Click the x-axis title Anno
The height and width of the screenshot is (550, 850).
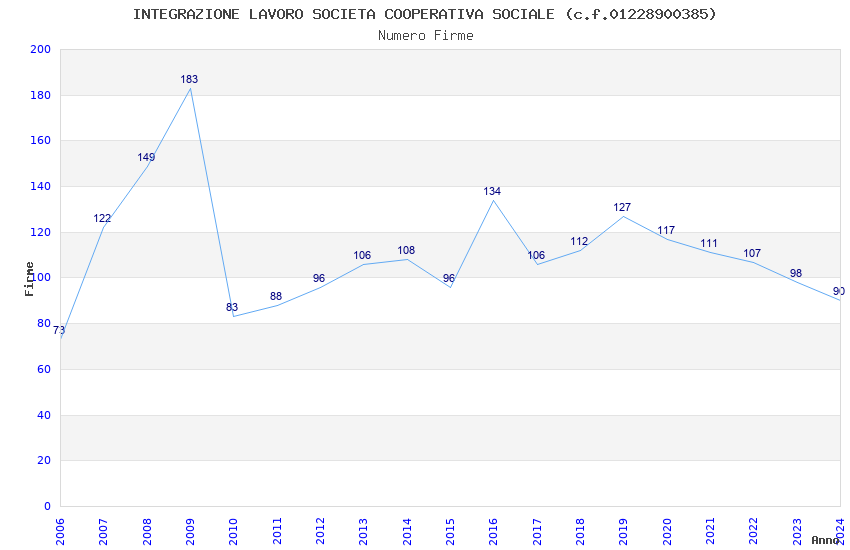tap(825, 540)
